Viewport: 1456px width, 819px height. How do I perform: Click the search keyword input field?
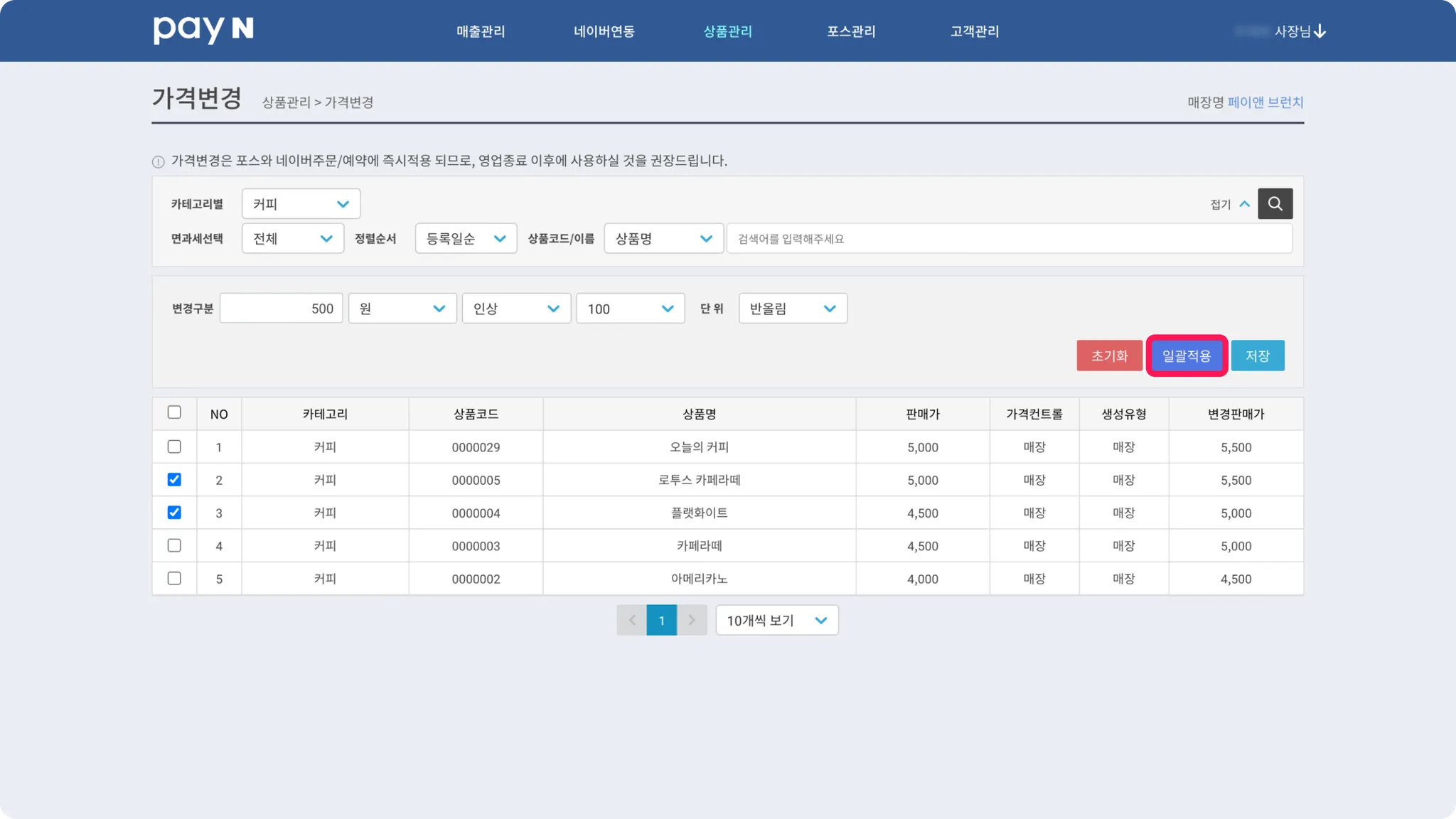pyautogui.click(x=1008, y=239)
